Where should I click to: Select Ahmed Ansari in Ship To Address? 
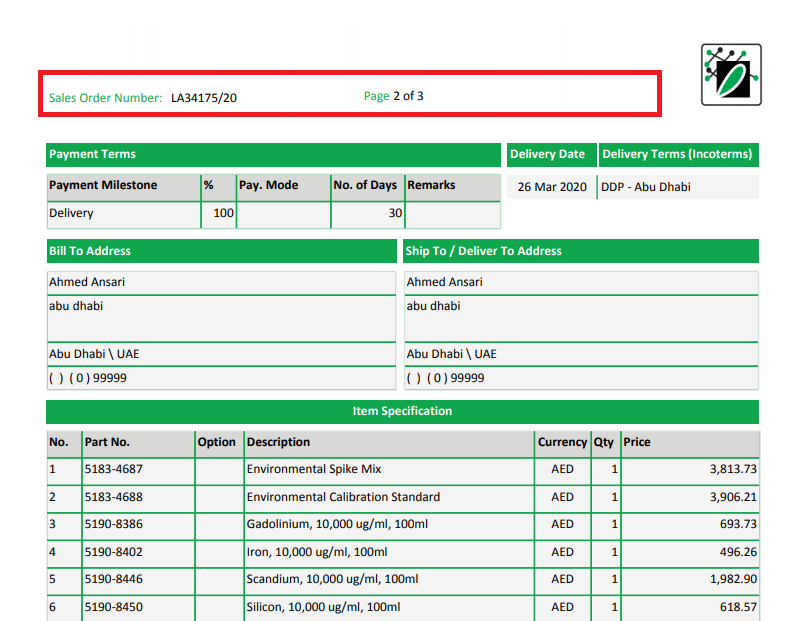(445, 282)
